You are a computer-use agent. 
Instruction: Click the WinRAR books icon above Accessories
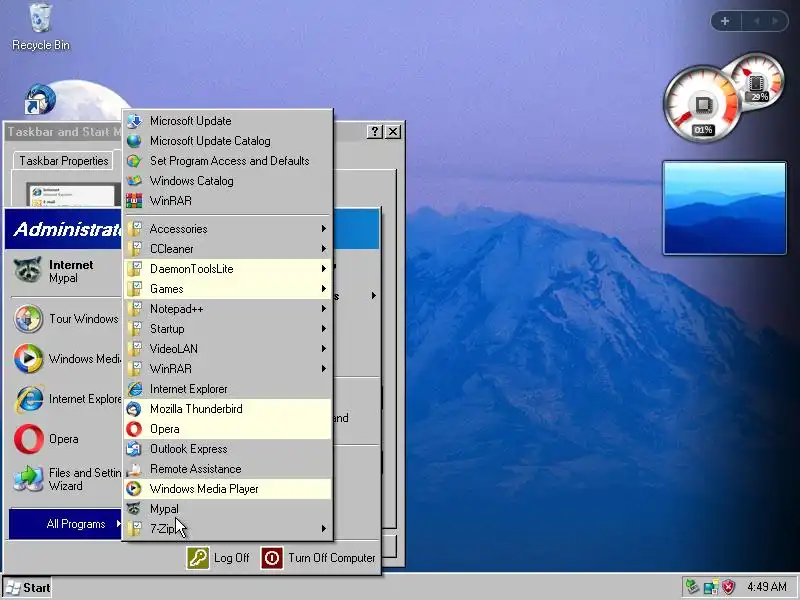[x=134, y=201]
